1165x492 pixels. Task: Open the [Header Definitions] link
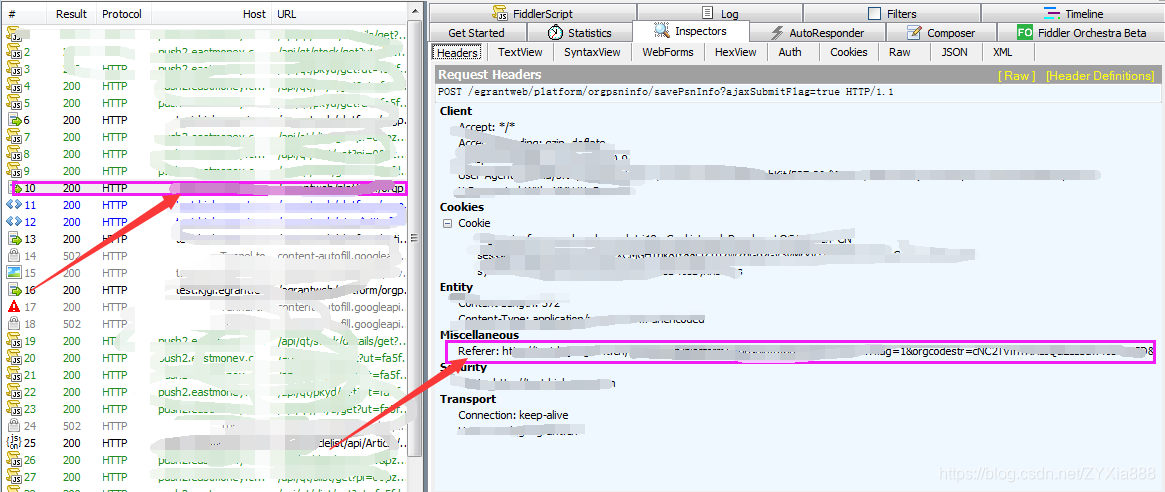(1100, 76)
